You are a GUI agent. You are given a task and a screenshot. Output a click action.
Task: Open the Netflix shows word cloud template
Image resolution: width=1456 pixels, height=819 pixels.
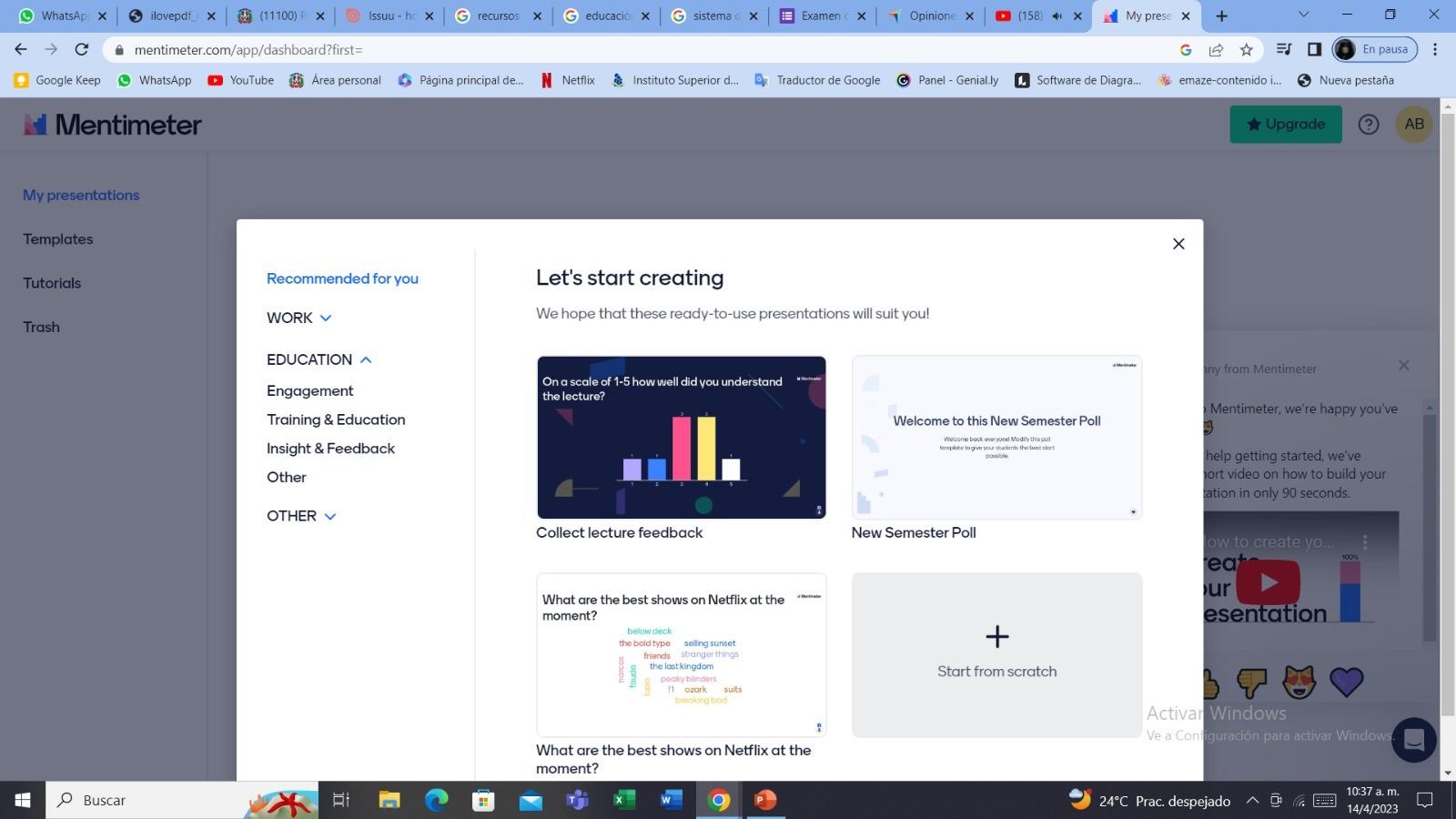[x=682, y=654]
